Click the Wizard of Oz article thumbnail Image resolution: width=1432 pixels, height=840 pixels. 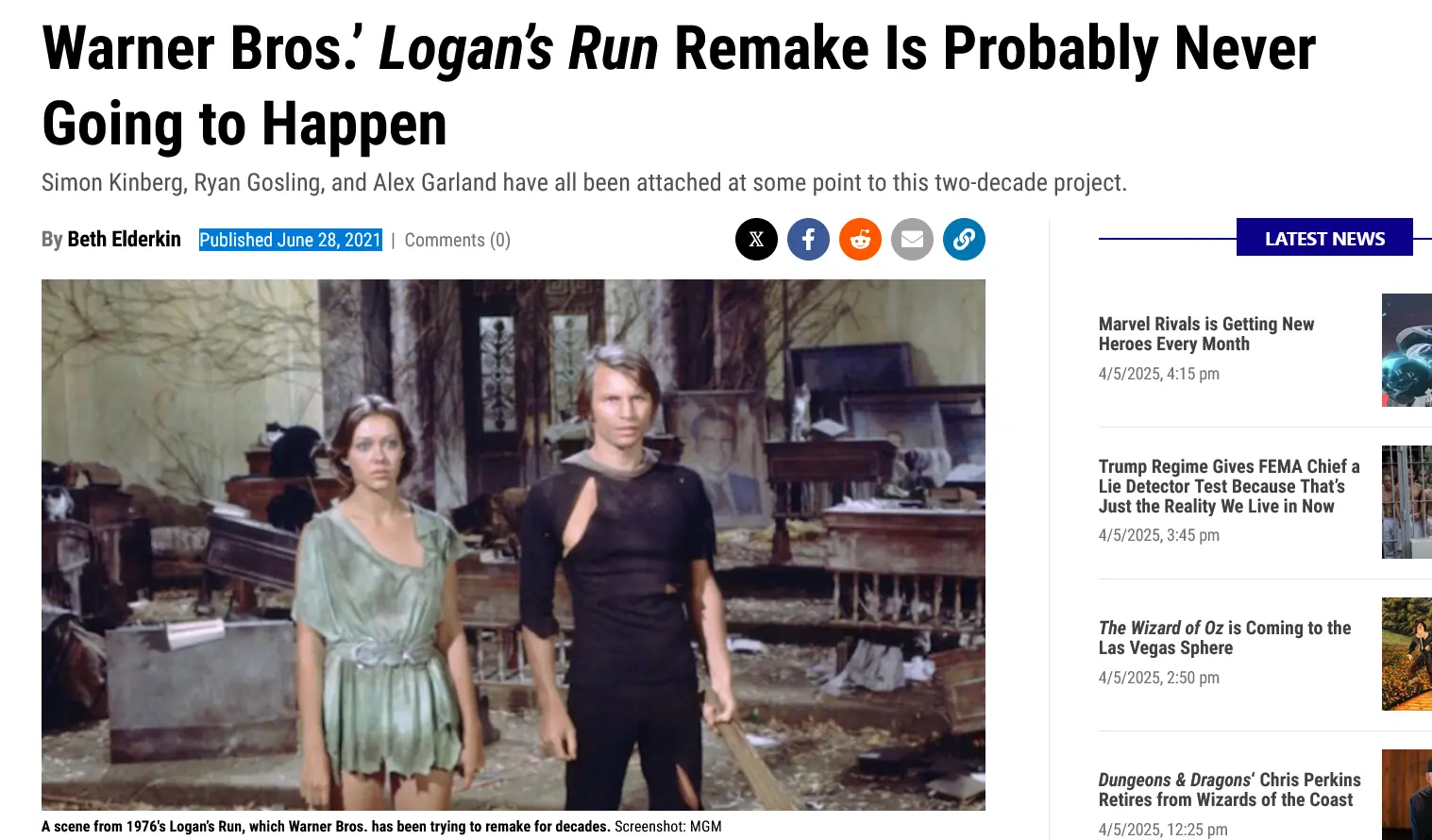click(x=1407, y=654)
